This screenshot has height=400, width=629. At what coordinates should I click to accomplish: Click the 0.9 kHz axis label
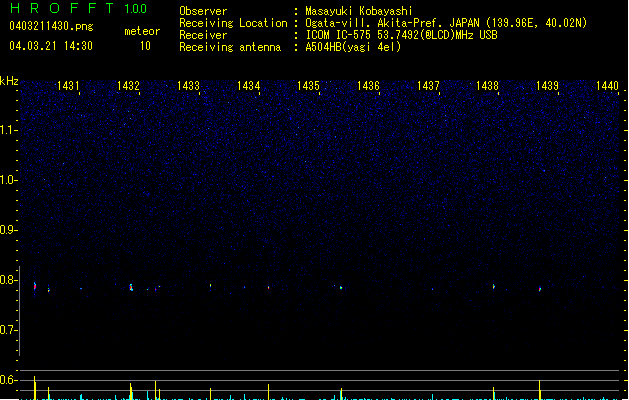[x=8, y=230]
